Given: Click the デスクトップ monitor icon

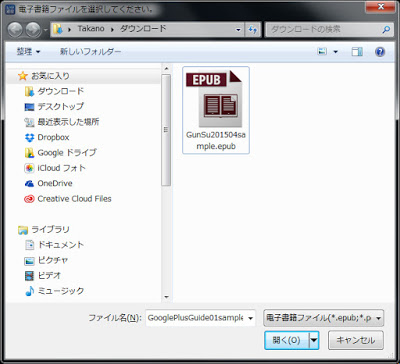Looking at the screenshot, I should click(29, 107).
